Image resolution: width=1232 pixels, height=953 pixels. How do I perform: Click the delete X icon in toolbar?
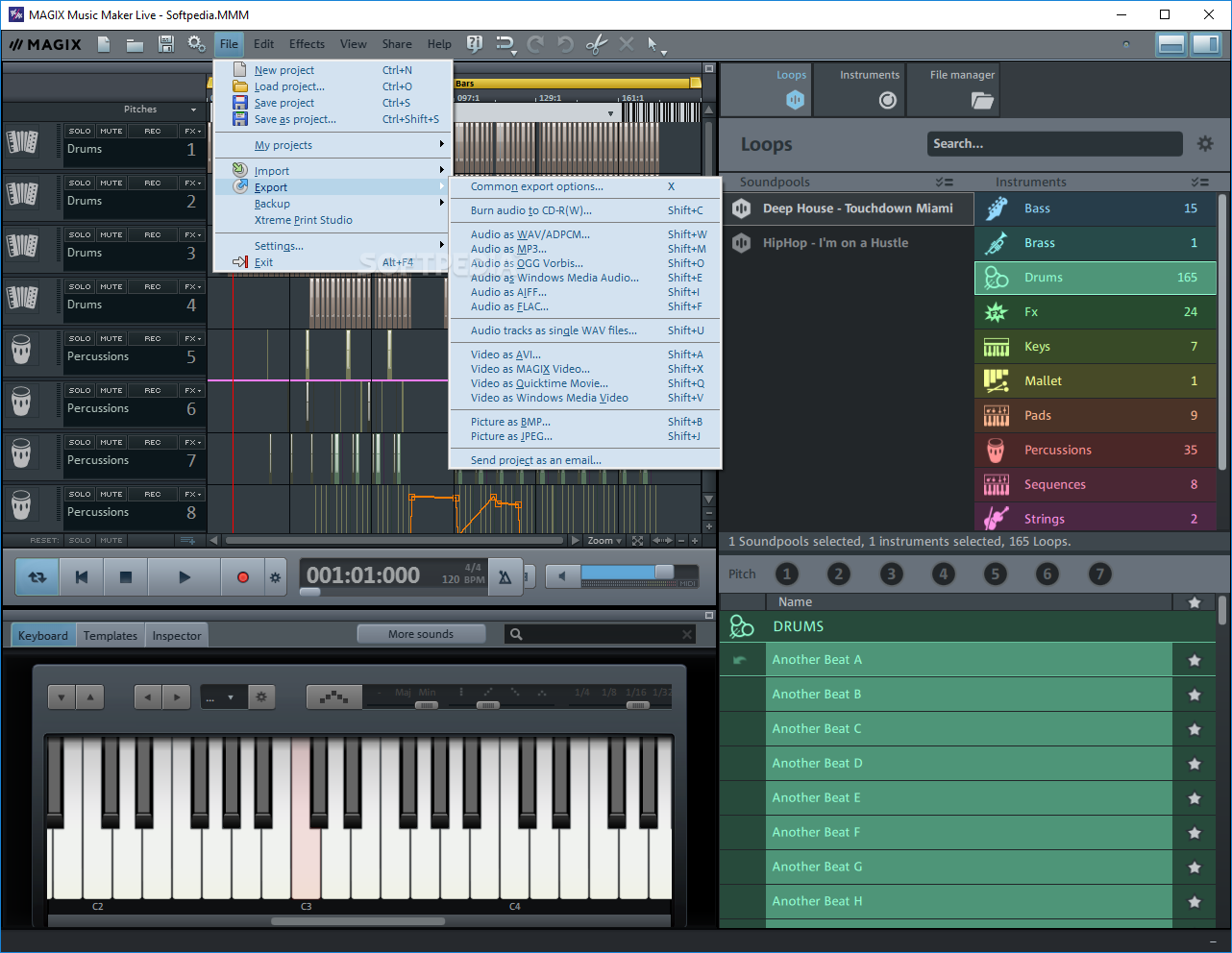tap(627, 44)
